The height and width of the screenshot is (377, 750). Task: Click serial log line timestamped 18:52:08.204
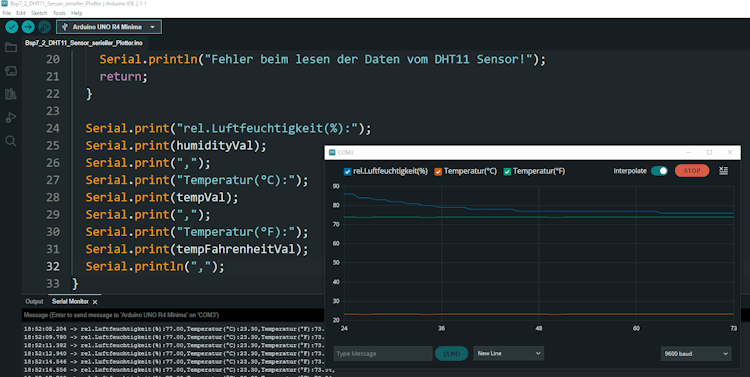tap(174, 329)
